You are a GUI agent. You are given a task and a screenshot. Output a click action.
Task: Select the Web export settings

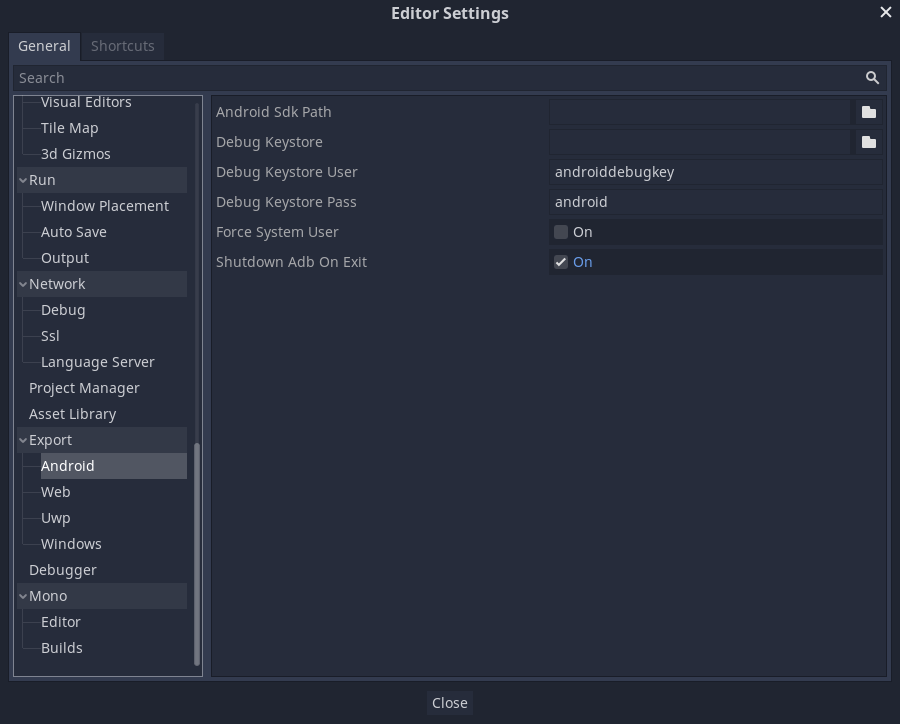55,491
